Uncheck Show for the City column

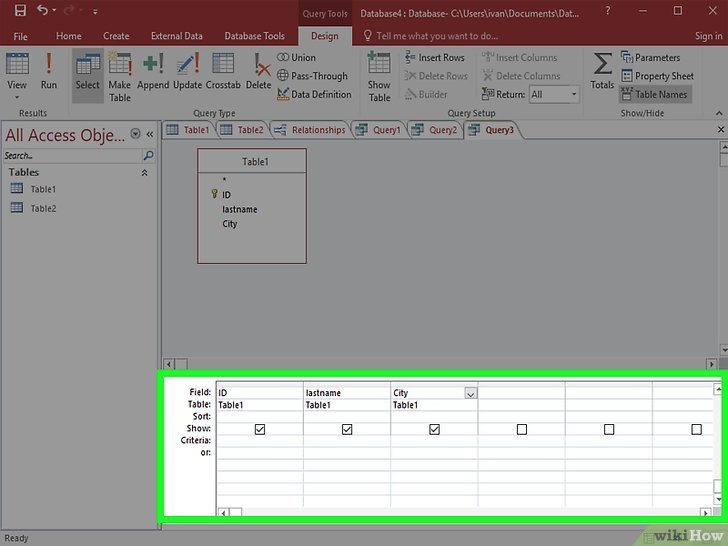pos(434,429)
